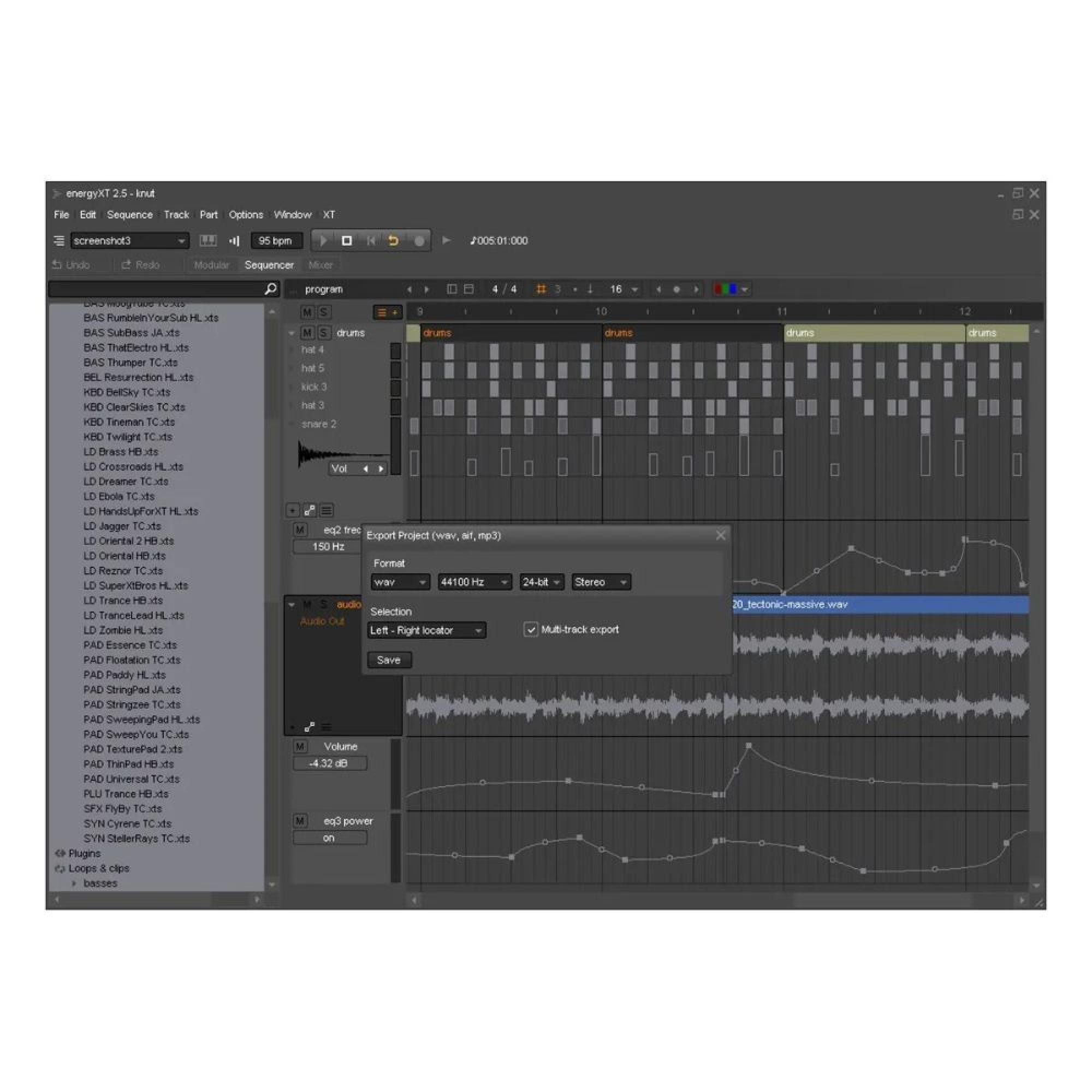This screenshot has width=1092, height=1092.
Task: Solo the drums track
Action: click(323, 333)
